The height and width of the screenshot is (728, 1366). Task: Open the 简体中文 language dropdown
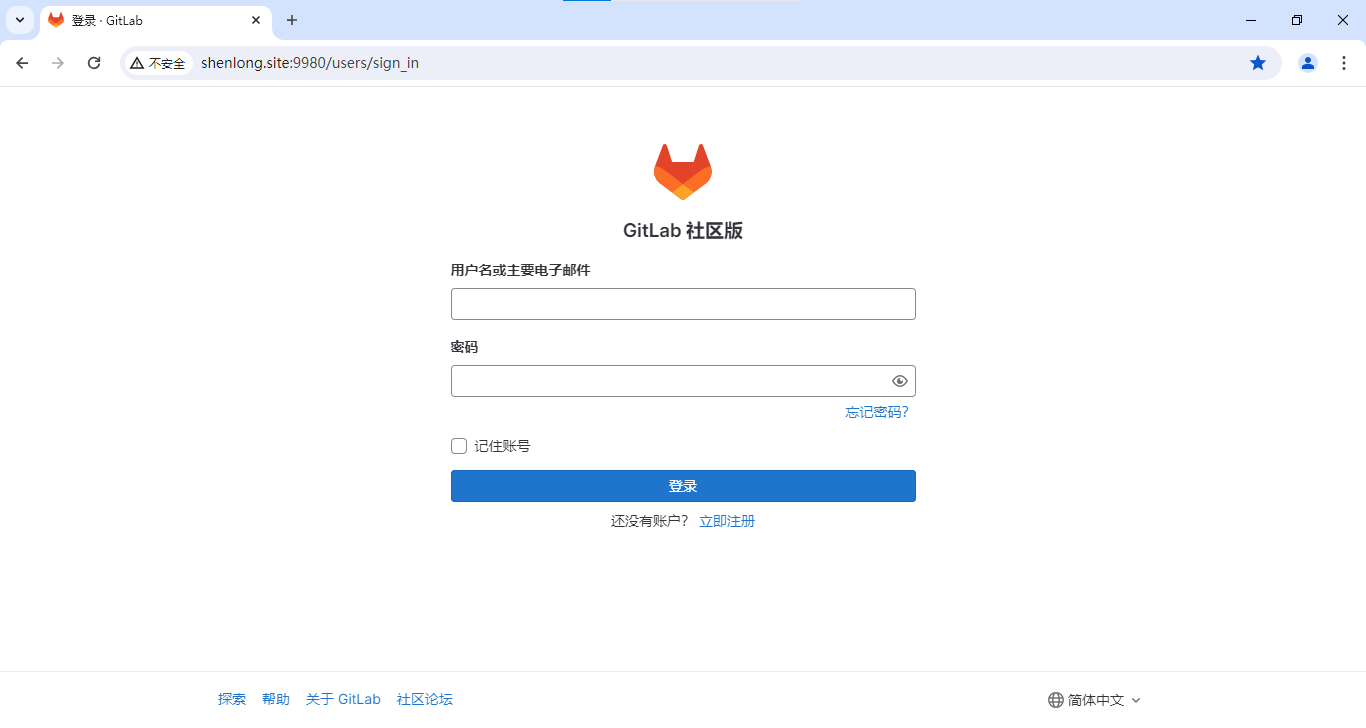click(1095, 699)
